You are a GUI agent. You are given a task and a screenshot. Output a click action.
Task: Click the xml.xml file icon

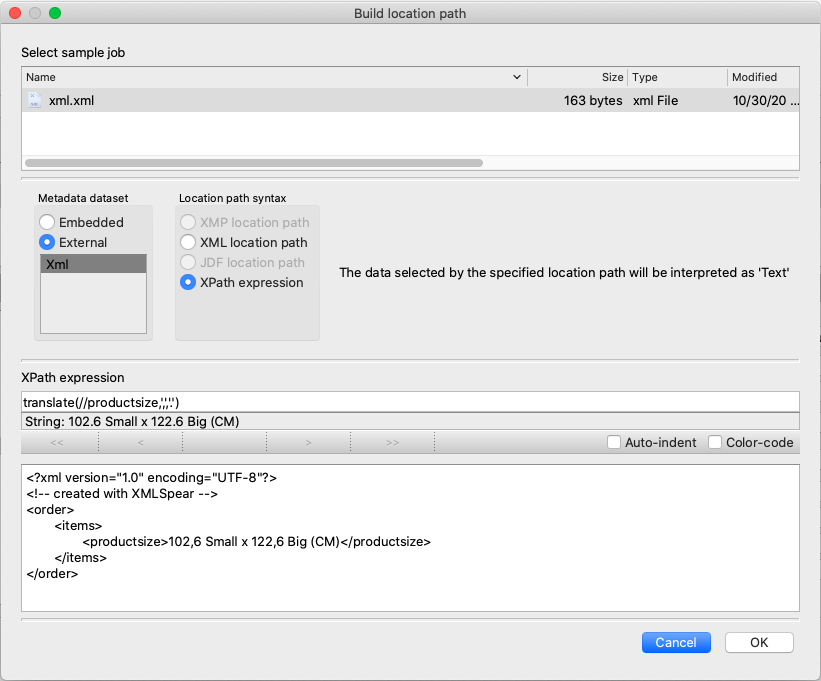[34, 100]
